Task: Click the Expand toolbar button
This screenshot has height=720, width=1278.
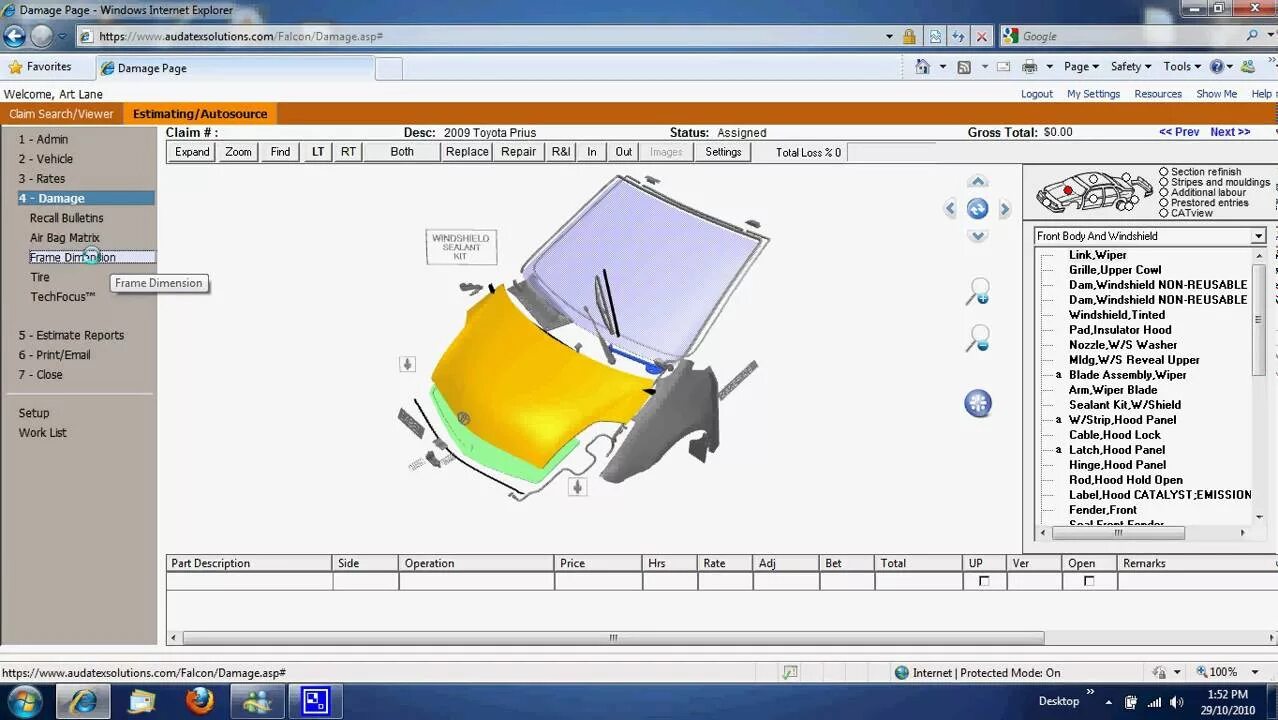Action: 192,152
